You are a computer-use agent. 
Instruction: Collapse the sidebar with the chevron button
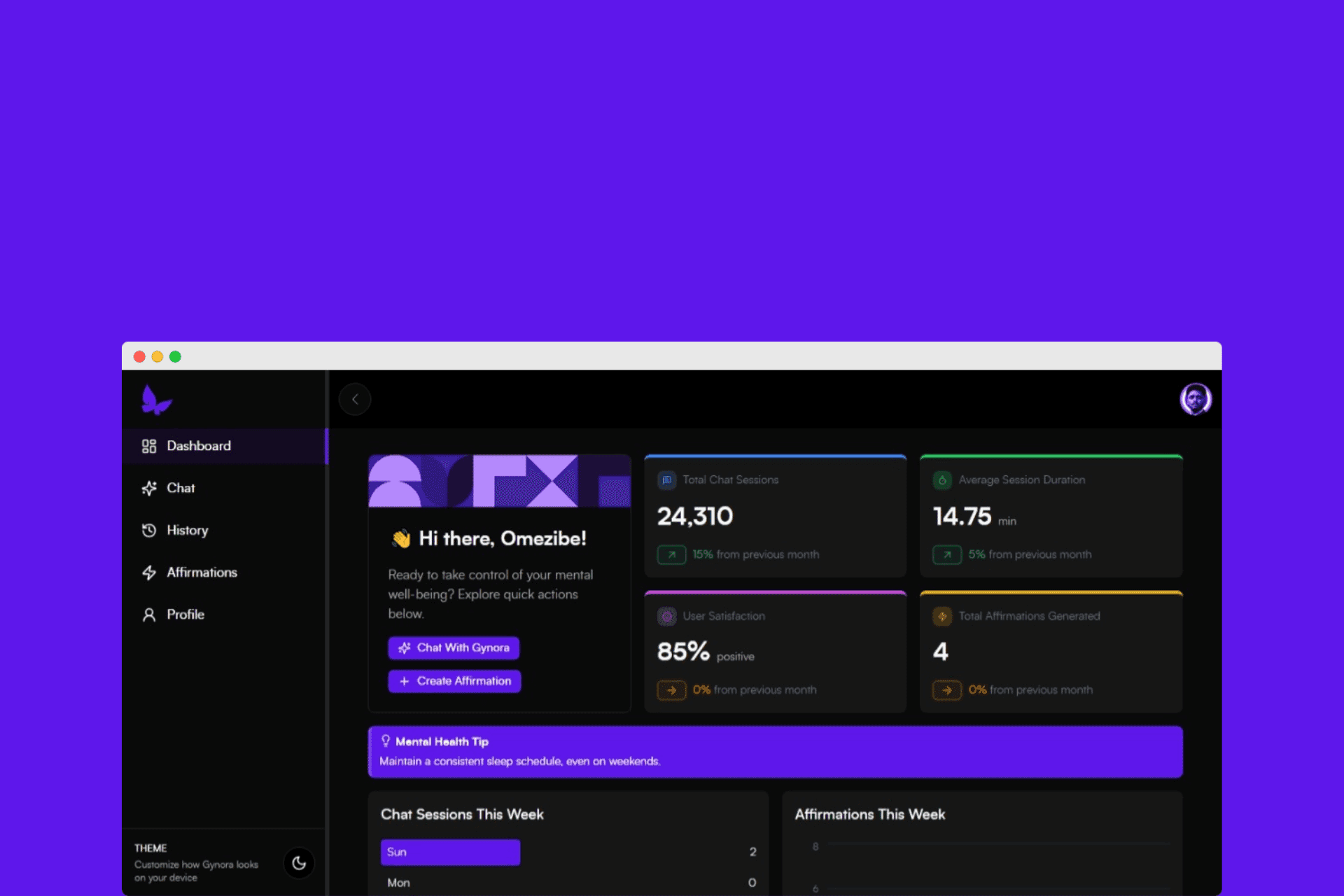[x=355, y=400]
